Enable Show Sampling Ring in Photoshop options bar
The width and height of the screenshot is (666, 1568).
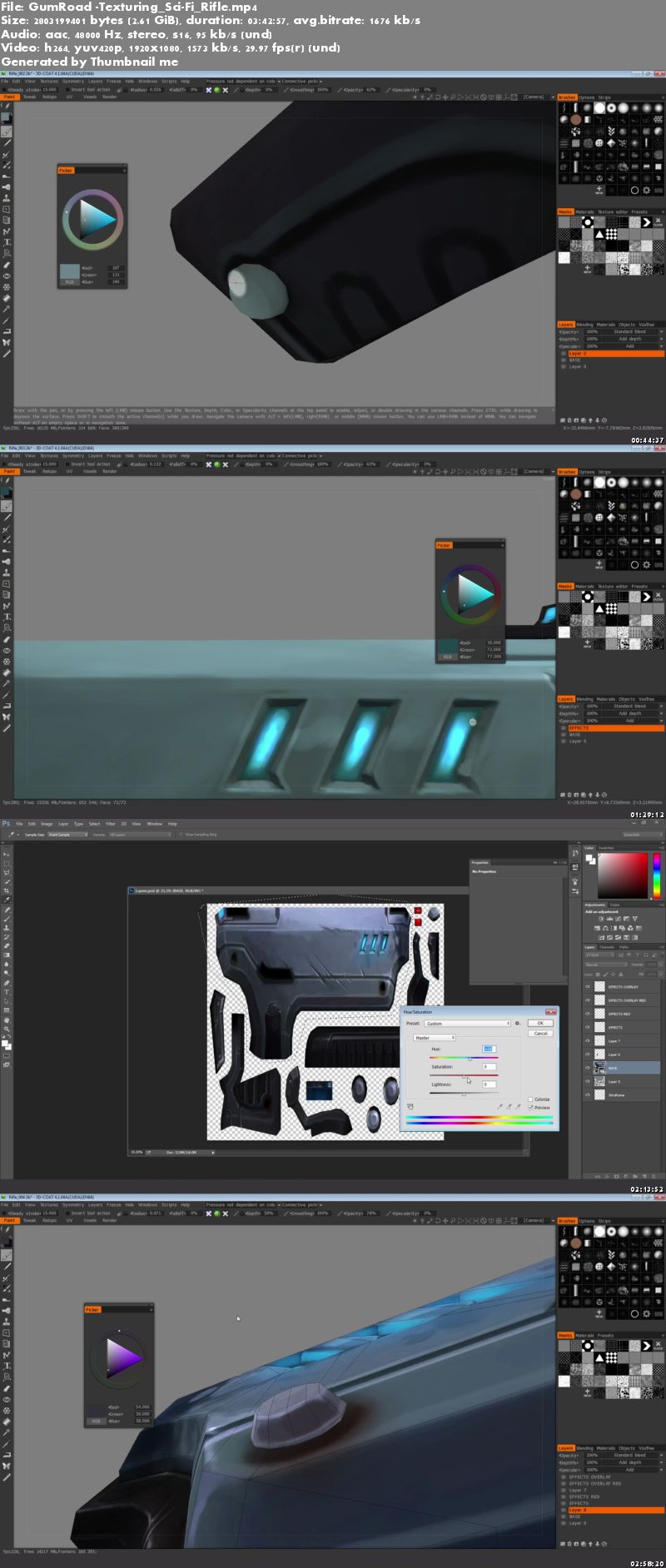(x=181, y=834)
